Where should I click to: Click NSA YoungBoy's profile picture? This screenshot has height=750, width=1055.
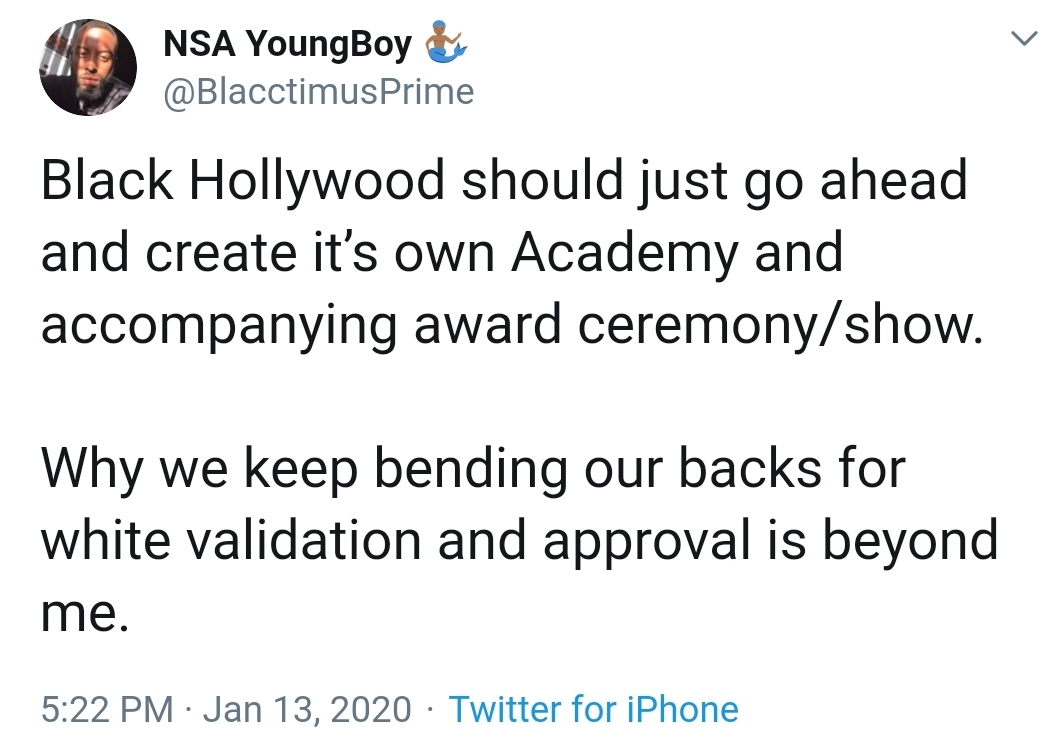point(88,67)
